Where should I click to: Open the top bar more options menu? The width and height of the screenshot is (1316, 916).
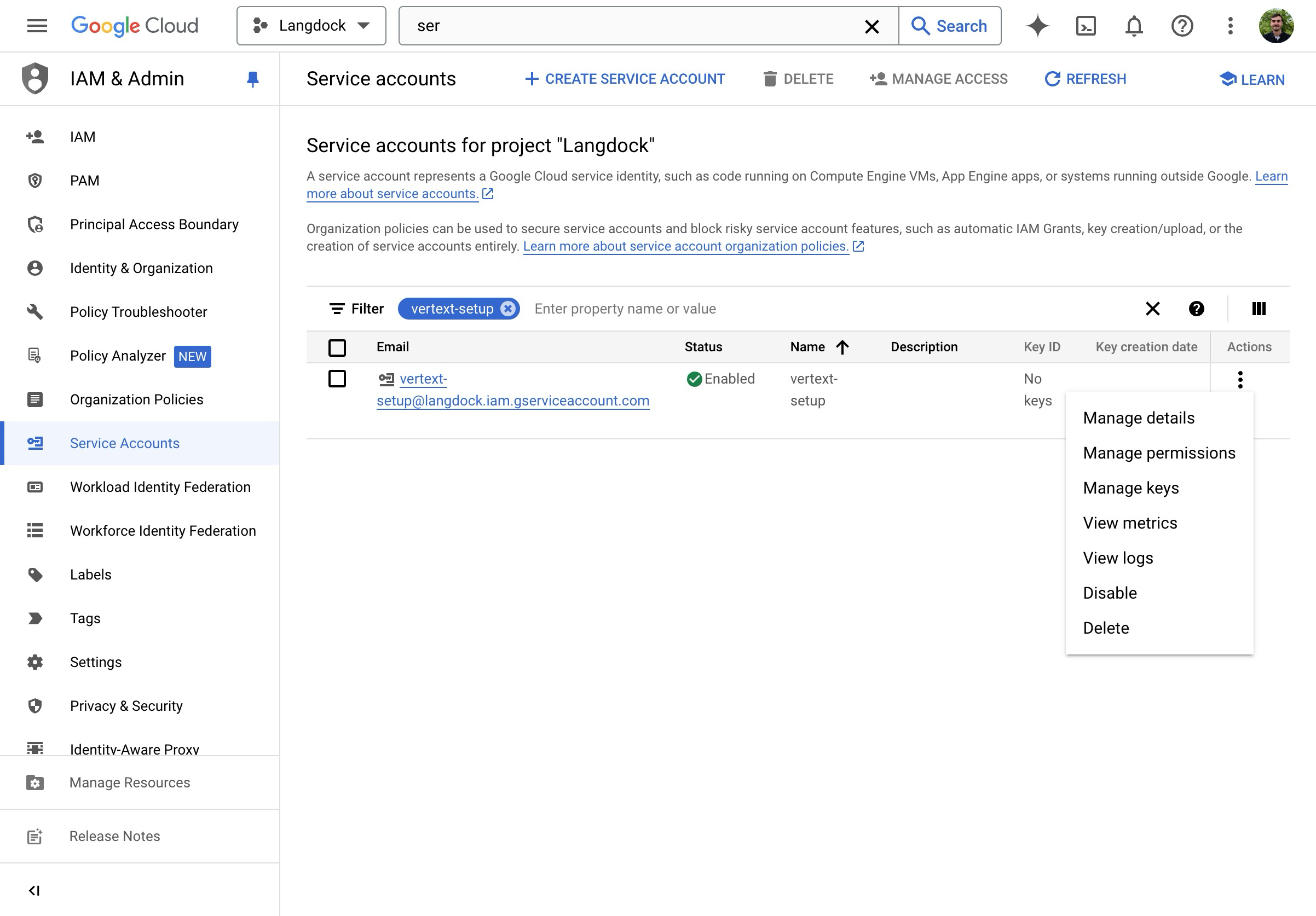click(1230, 26)
